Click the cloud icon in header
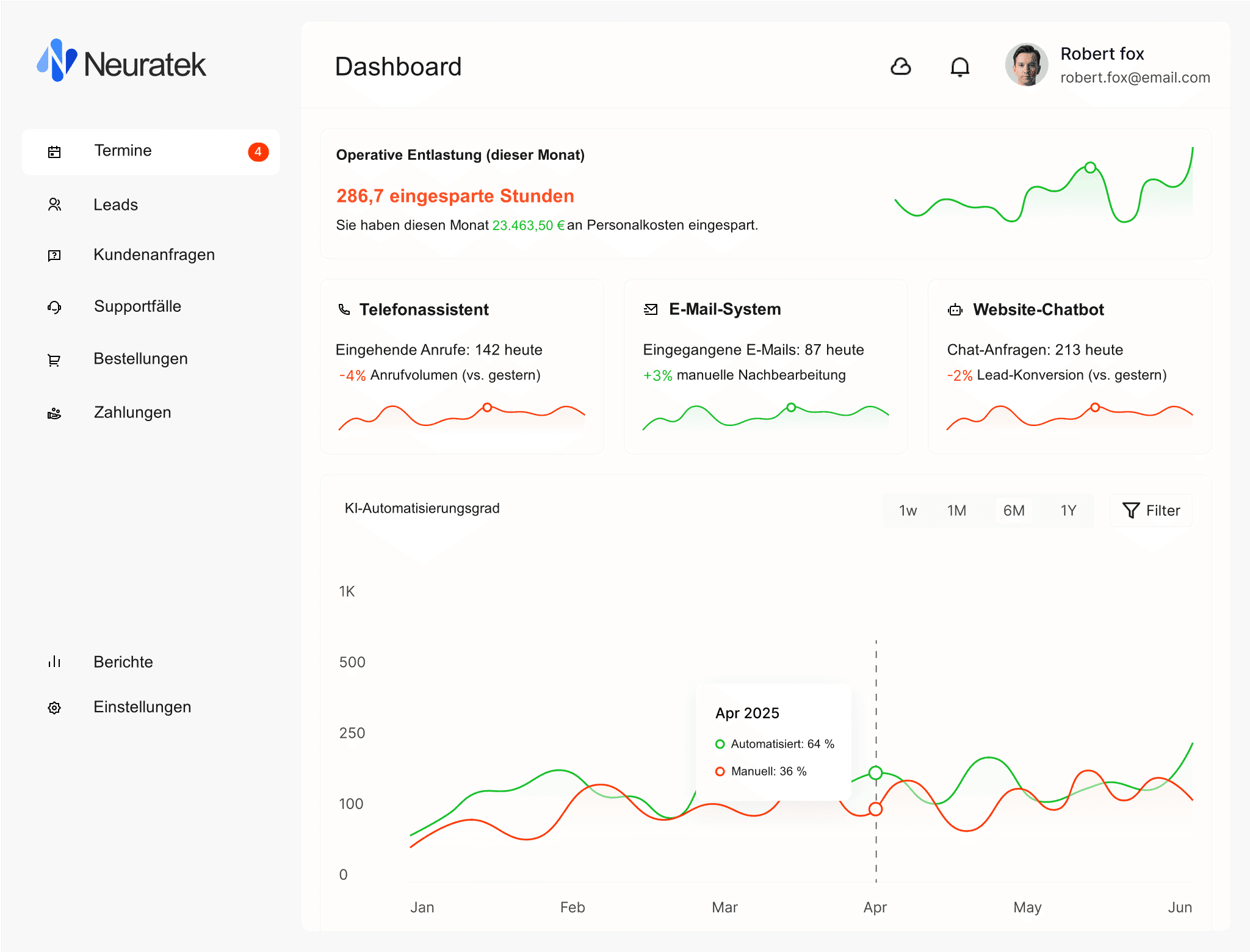Screen dimensions: 1250x952 pyautogui.click(x=901, y=66)
